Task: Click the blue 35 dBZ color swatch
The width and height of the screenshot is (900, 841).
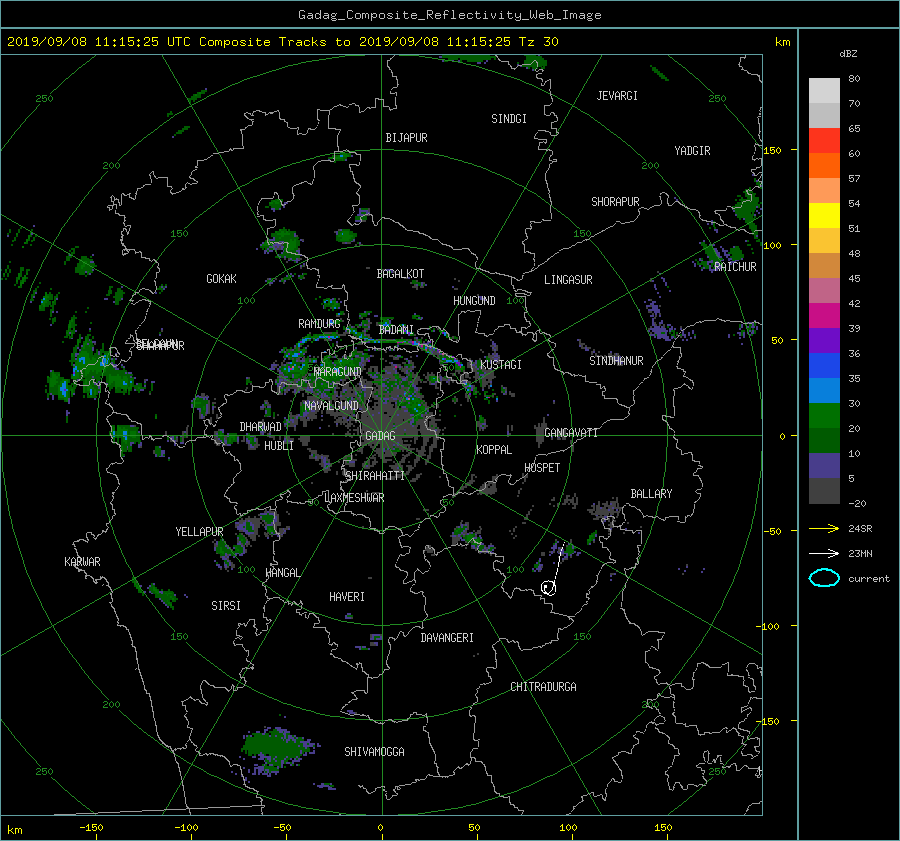Action: [824, 366]
